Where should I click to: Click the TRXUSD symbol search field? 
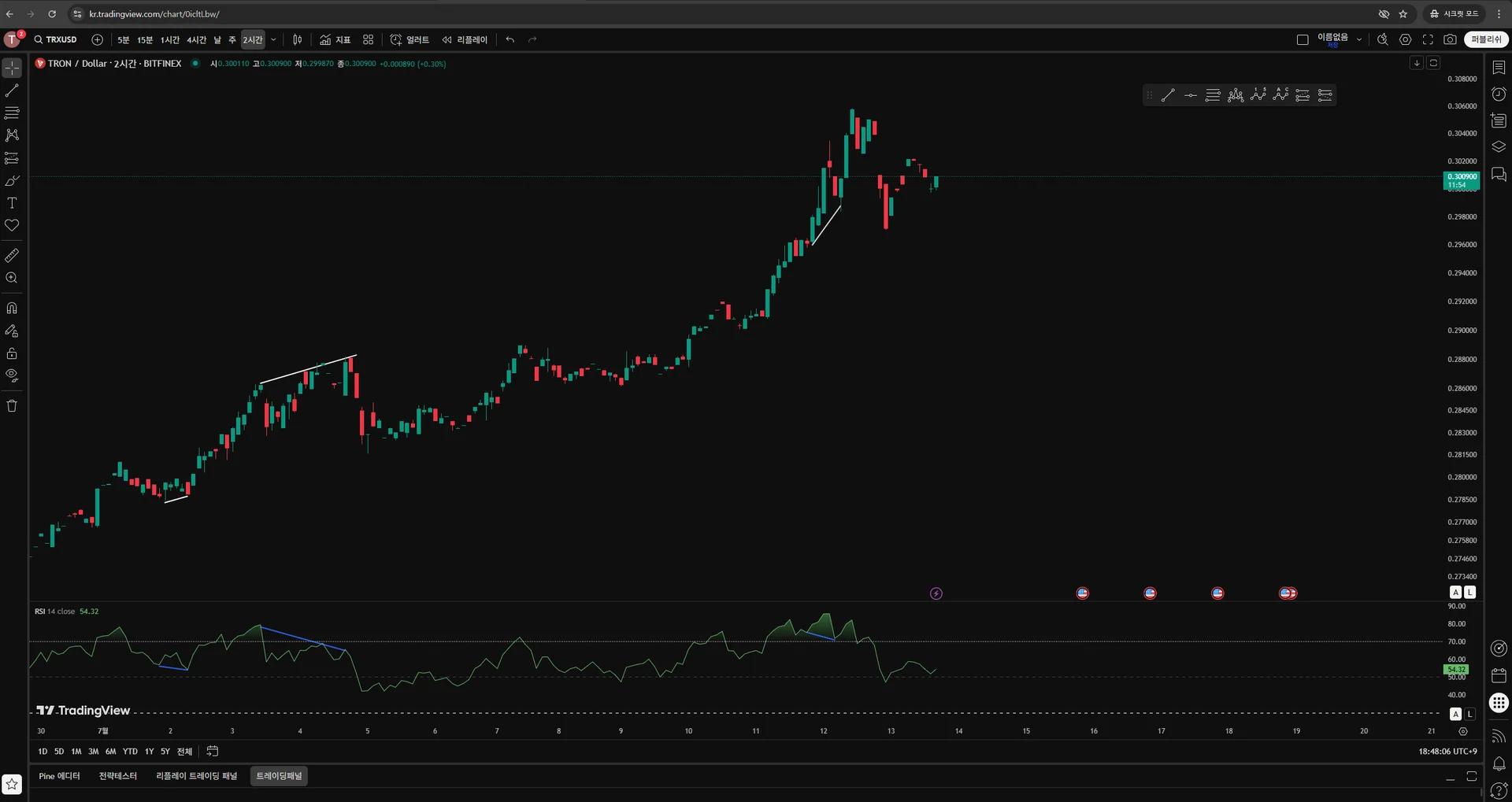click(x=57, y=39)
